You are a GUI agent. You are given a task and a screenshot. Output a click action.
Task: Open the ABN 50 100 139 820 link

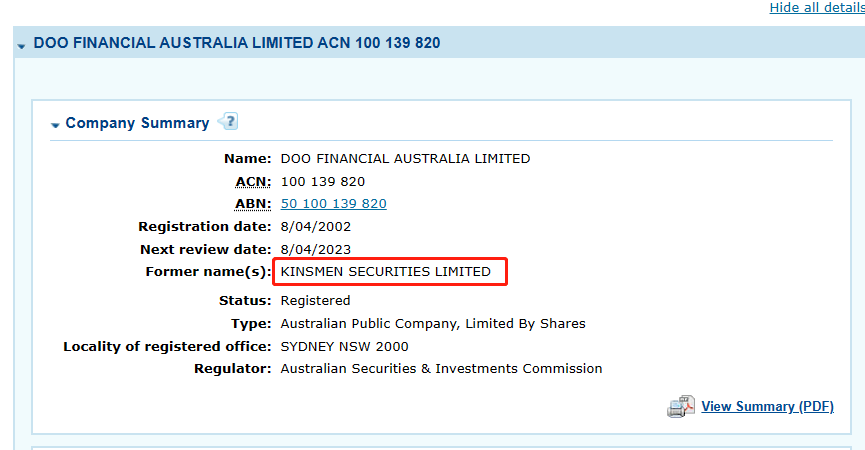pyautogui.click(x=333, y=204)
